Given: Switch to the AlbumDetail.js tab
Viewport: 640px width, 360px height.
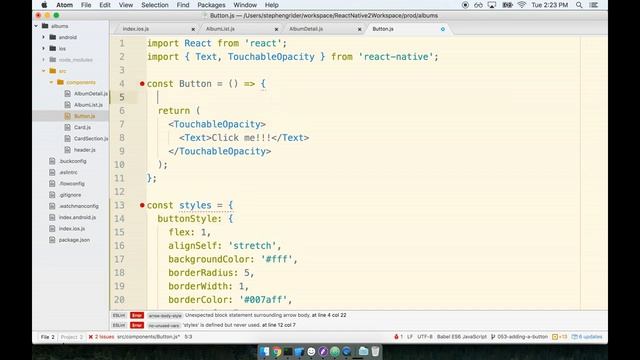Looking at the screenshot, I should (306, 29).
